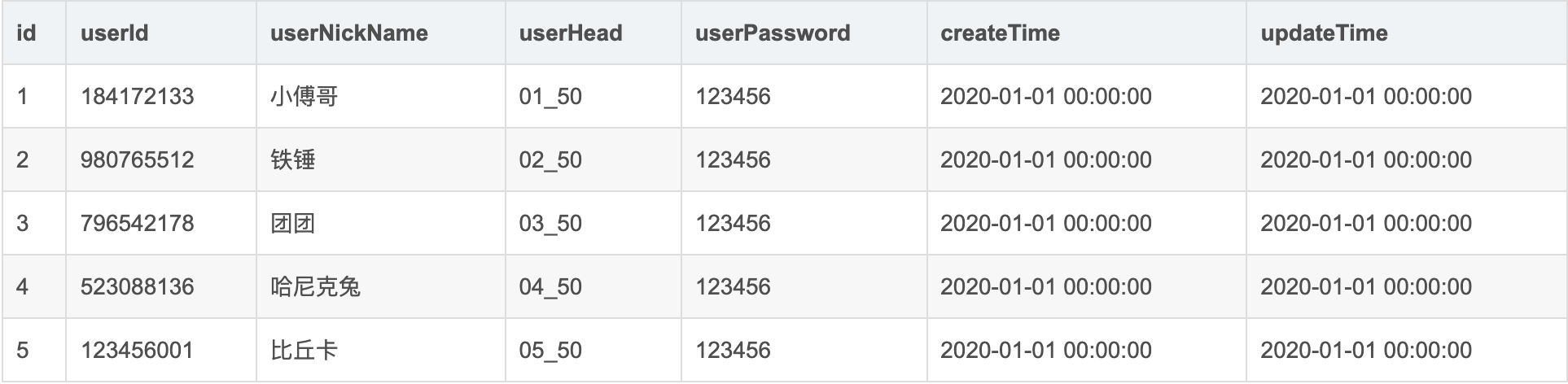The width and height of the screenshot is (1568, 384).
Task: Select the userPassword column header
Action: (x=773, y=33)
